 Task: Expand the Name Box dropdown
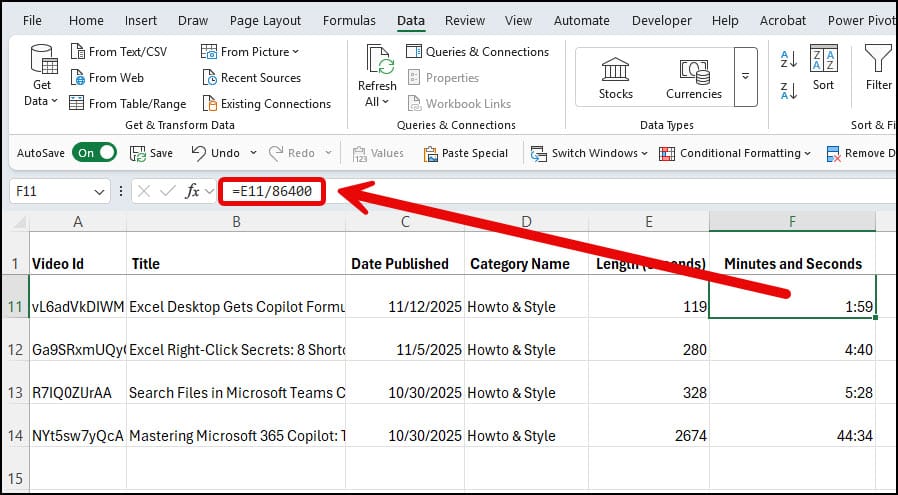coord(100,192)
